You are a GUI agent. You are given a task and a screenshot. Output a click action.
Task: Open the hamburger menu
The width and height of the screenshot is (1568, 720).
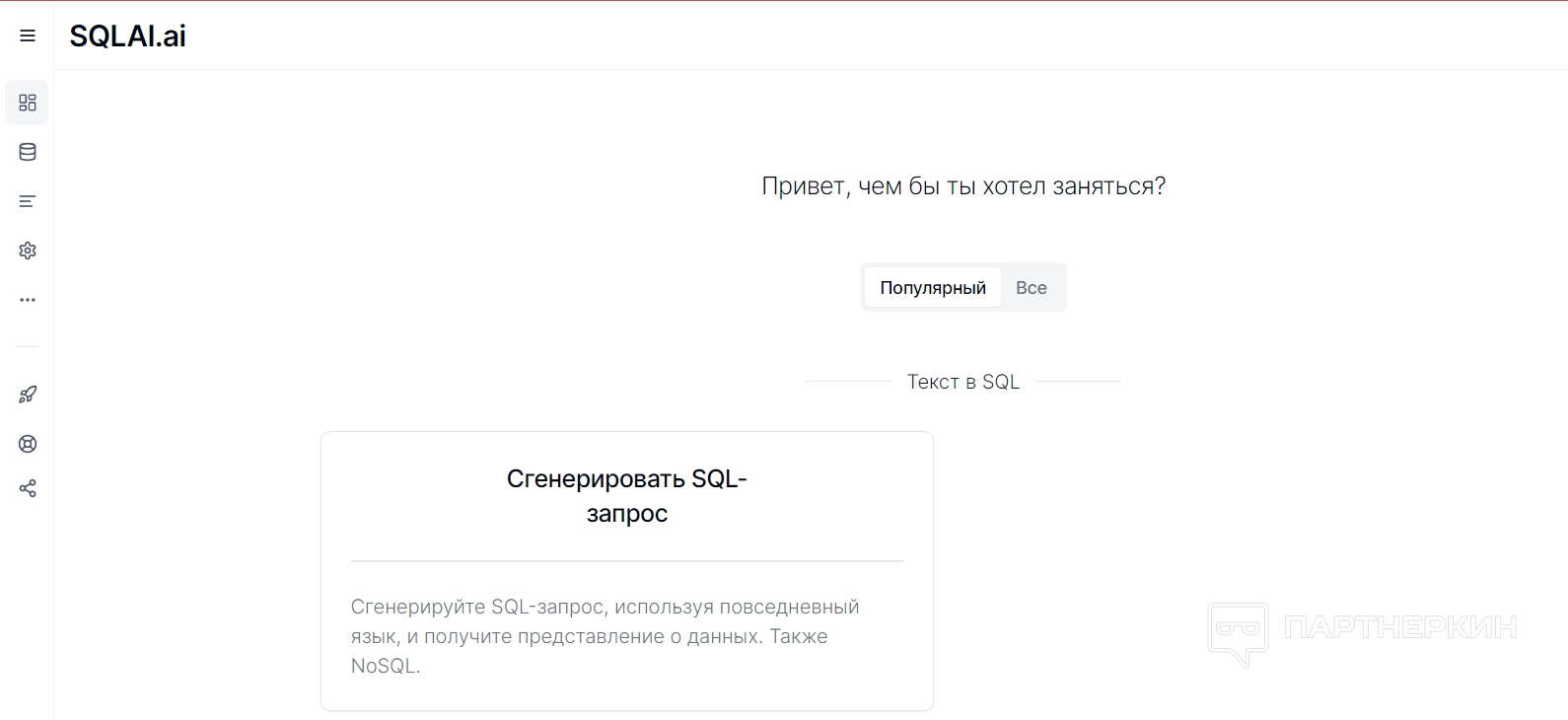28,36
